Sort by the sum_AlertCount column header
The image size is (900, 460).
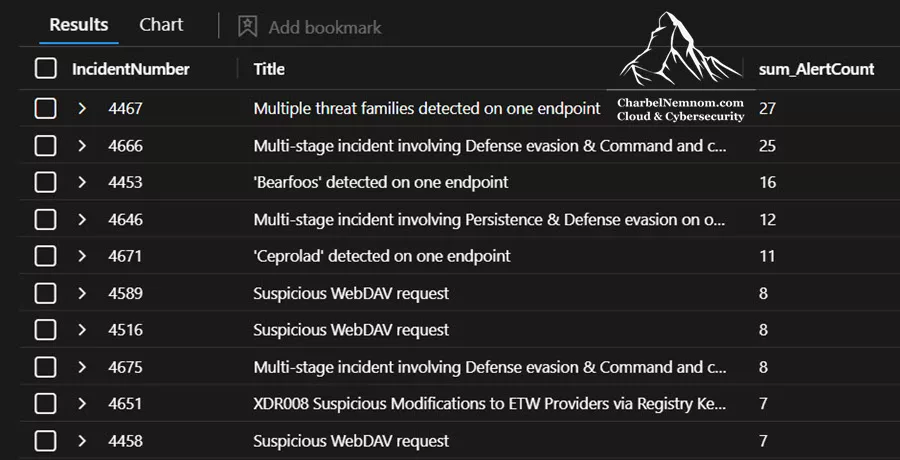click(816, 69)
